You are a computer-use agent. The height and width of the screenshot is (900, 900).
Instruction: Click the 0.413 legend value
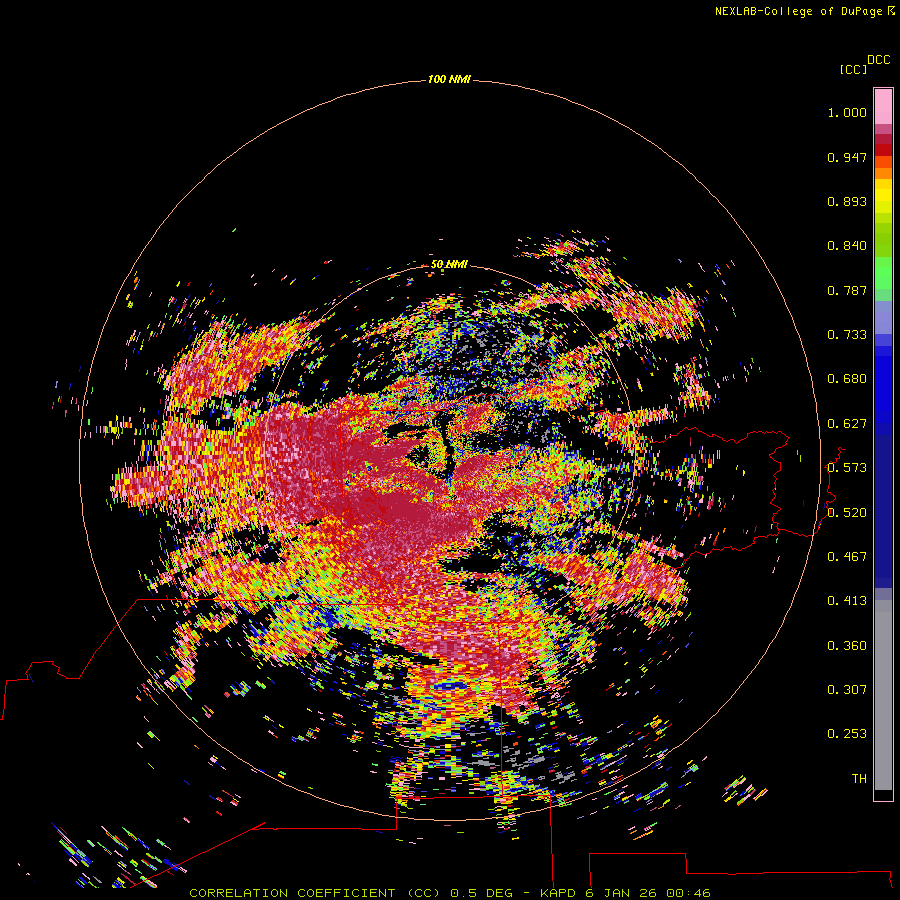[847, 601]
